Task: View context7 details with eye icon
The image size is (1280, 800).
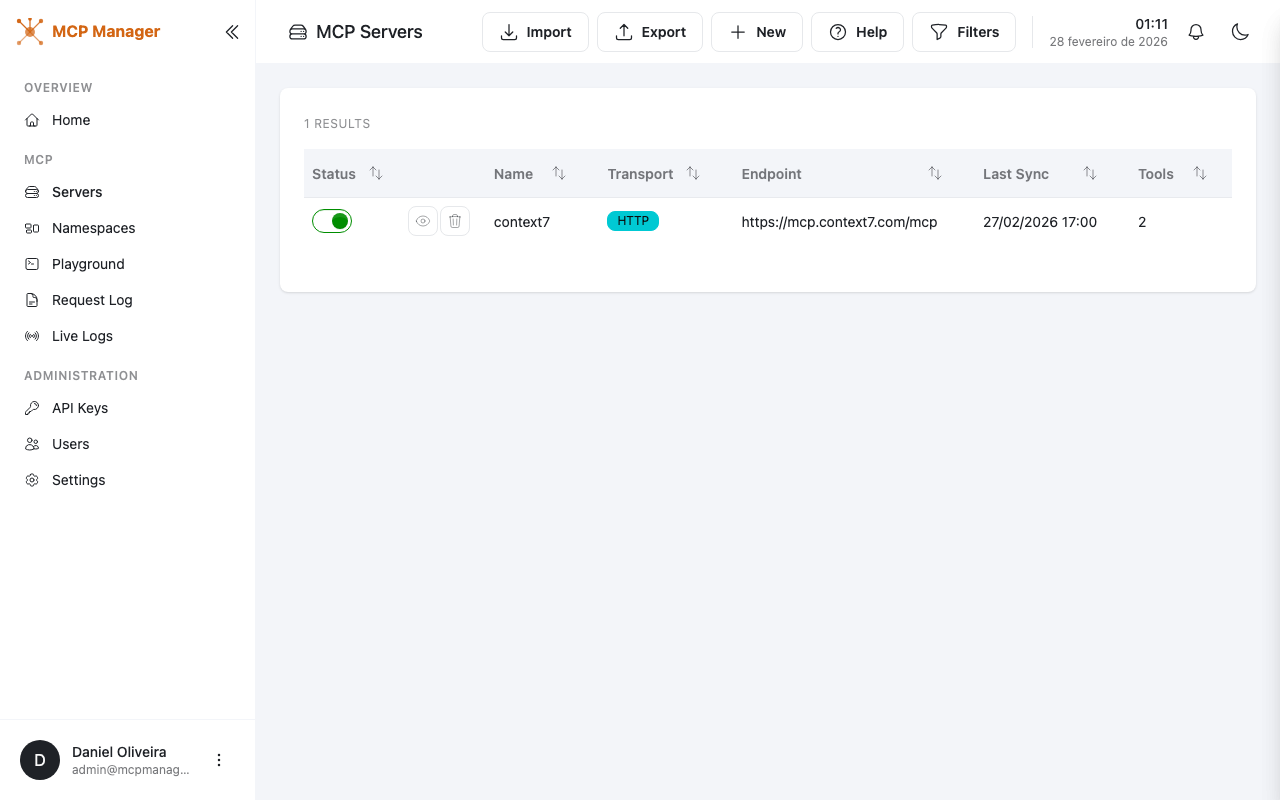Action: [423, 221]
